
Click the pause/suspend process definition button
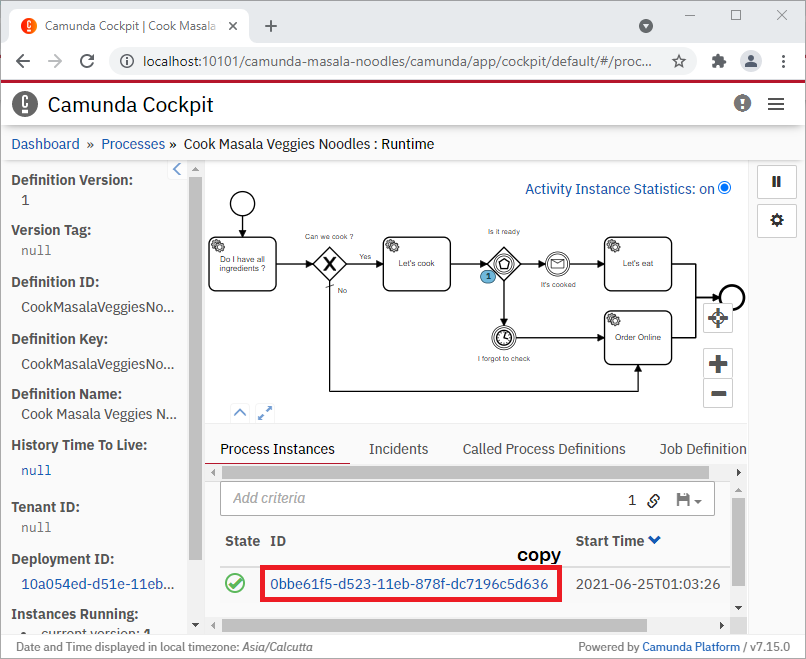(x=776, y=181)
